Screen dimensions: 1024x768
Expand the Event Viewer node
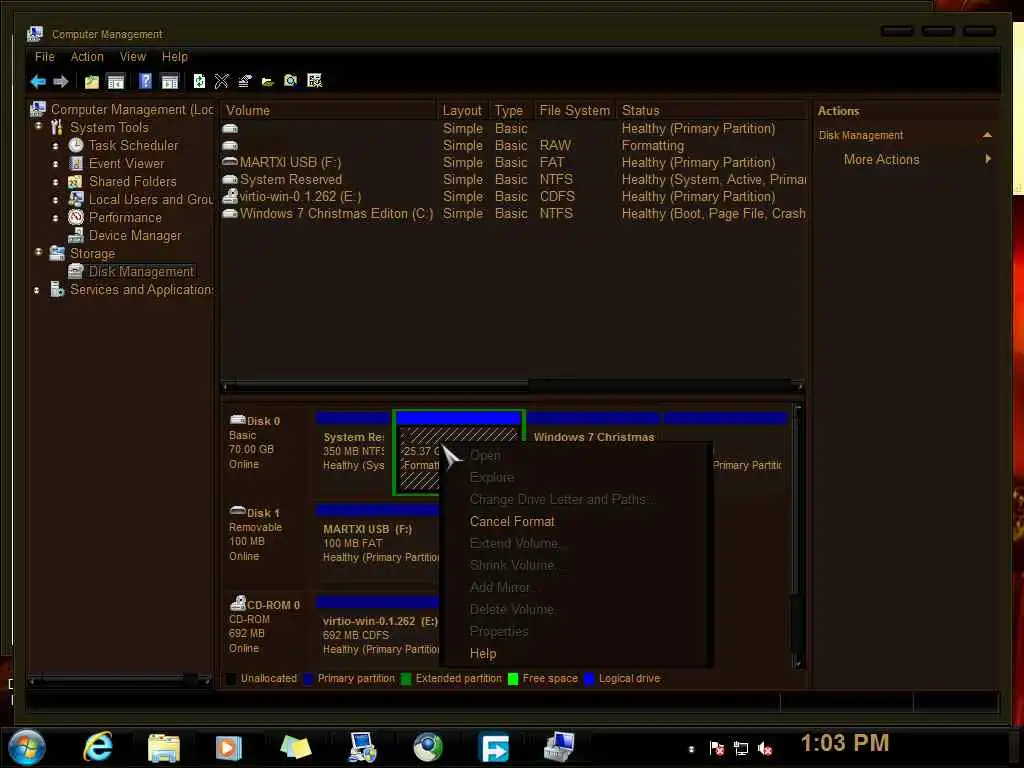(56, 164)
